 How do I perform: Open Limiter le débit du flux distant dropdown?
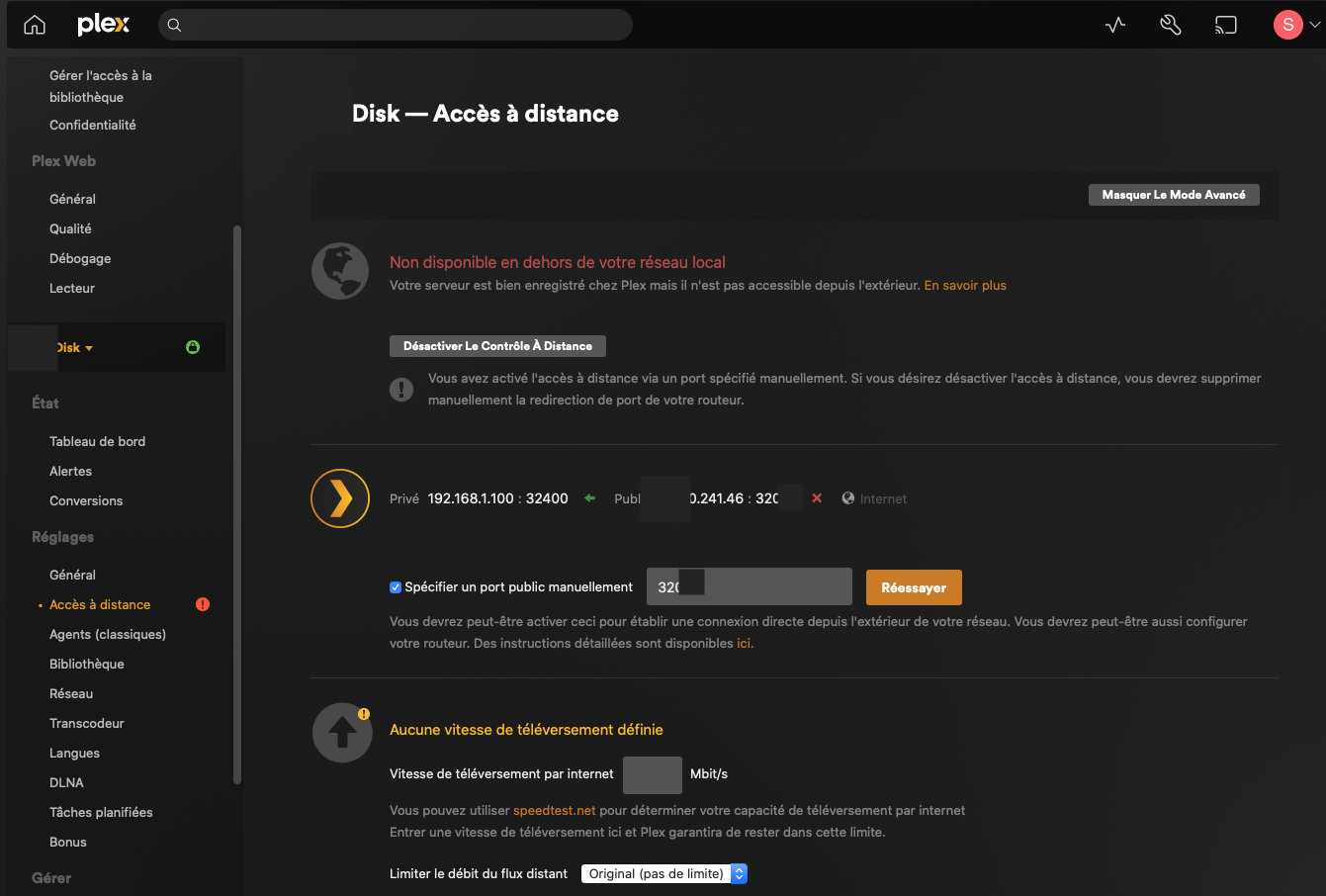[663, 874]
